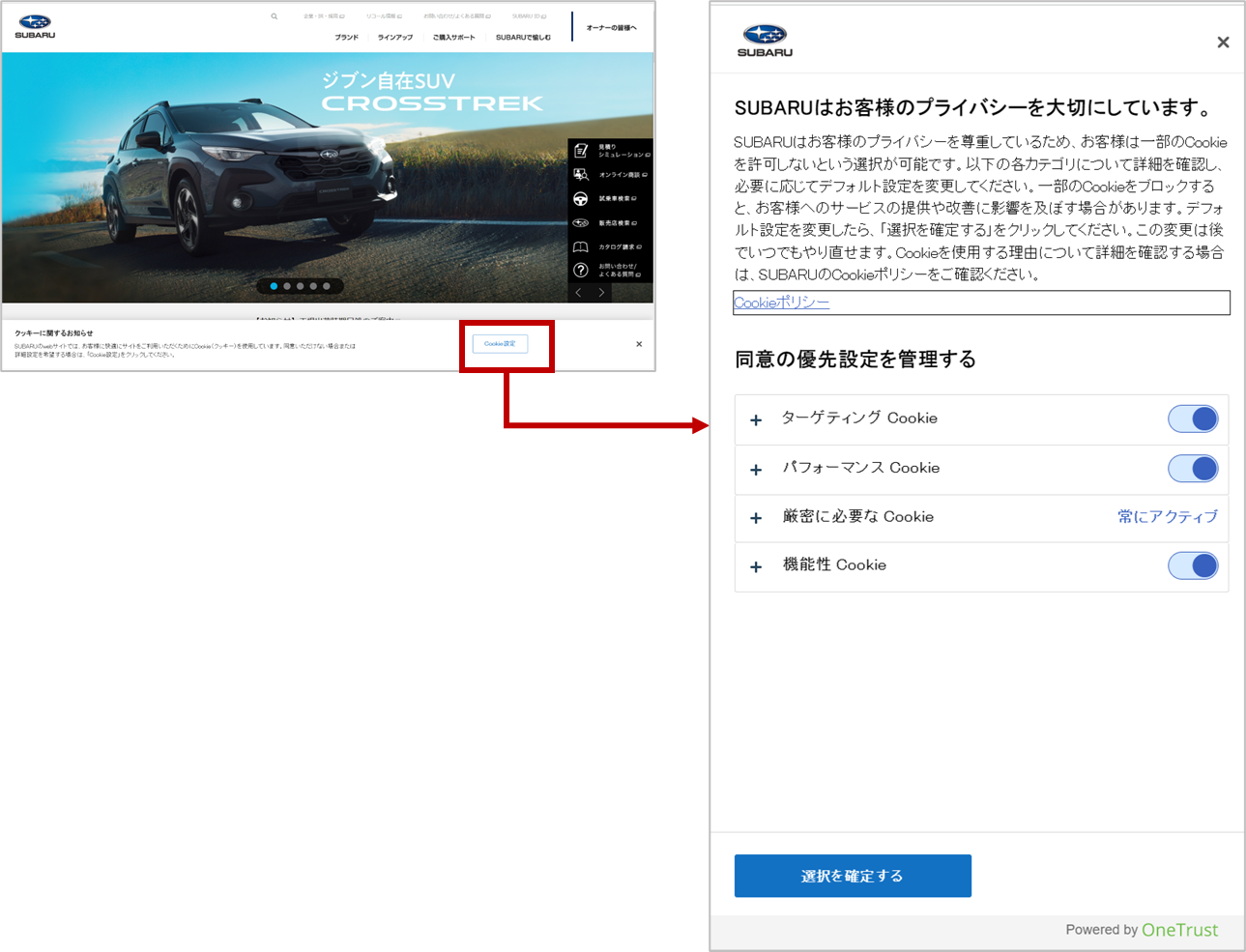The image size is (1246, 952).
Task: Select the third carousel dot
Action: pos(301,286)
